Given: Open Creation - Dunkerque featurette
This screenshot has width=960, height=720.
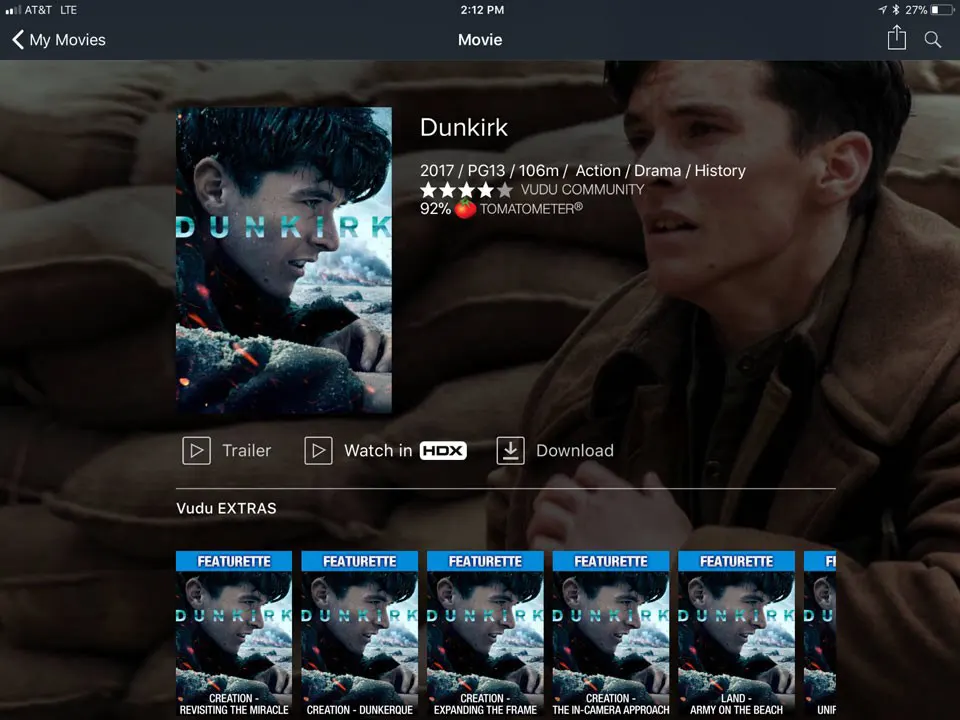Looking at the screenshot, I should [359, 634].
